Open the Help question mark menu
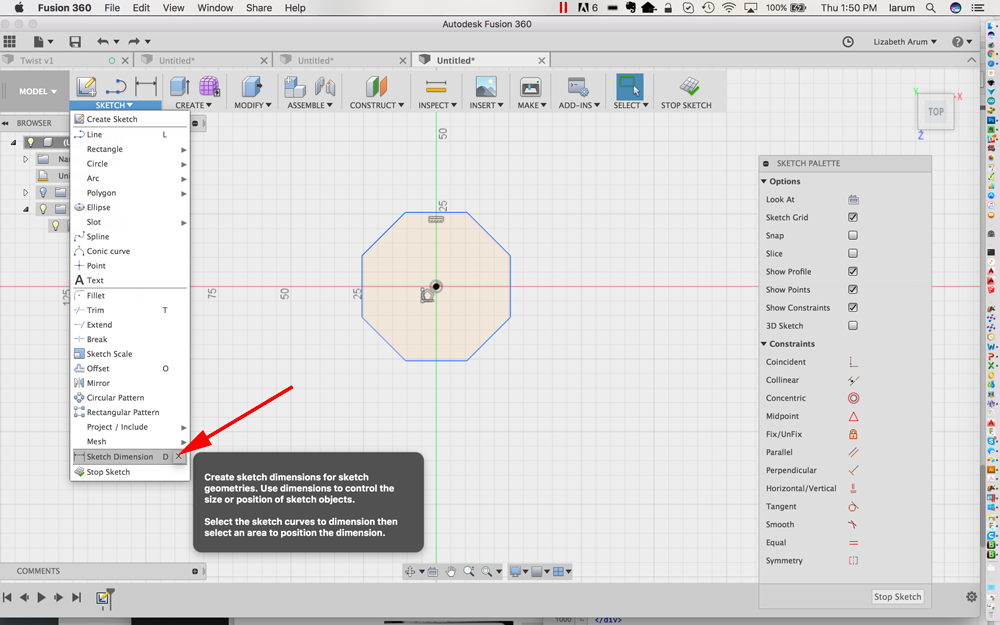 tap(962, 41)
